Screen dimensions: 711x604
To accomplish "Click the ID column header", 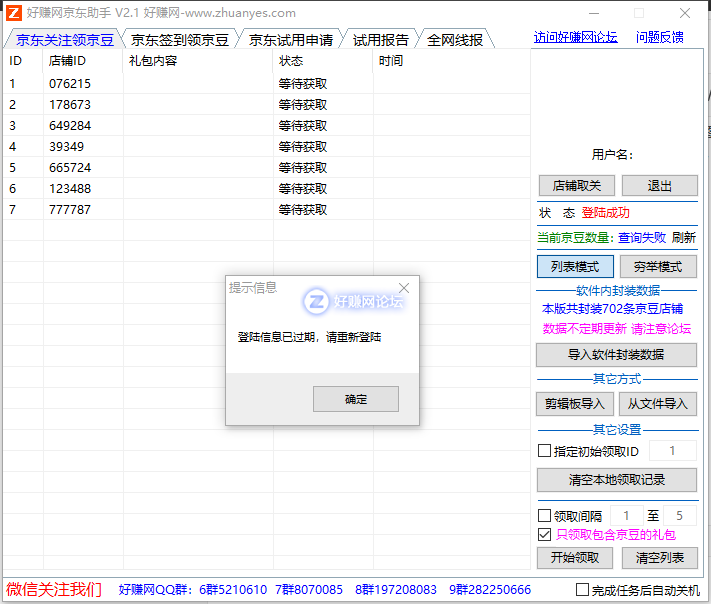I will point(23,61).
